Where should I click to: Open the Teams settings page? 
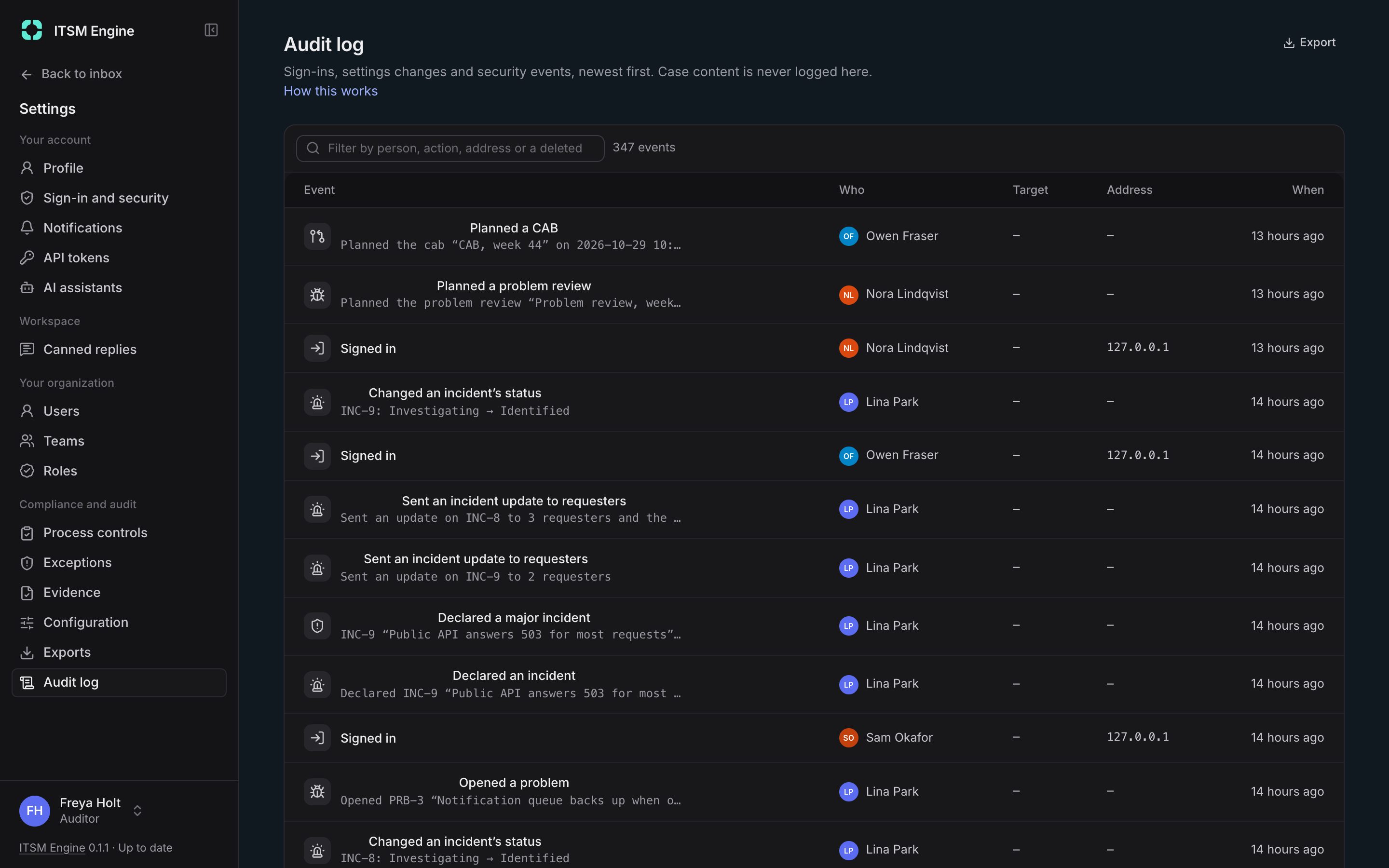click(119, 441)
